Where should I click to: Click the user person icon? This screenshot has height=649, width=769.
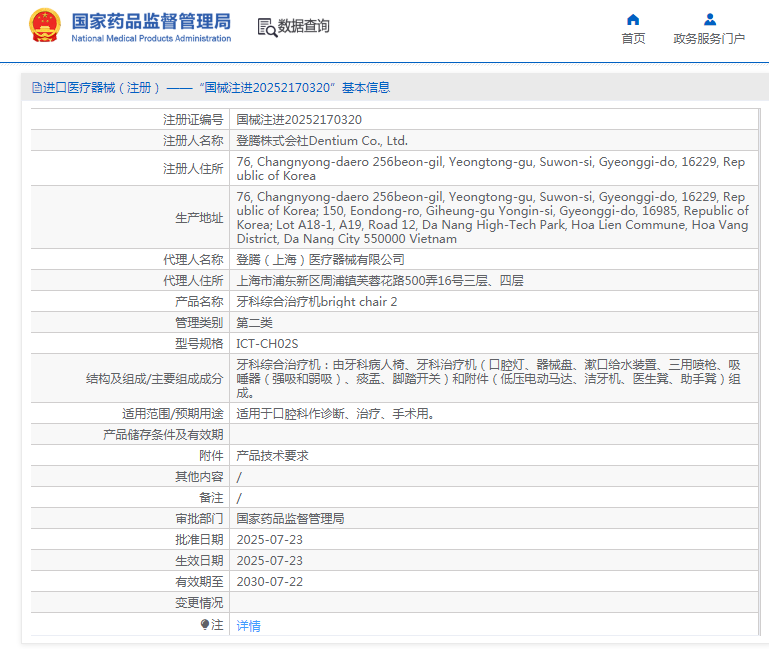(x=709, y=20)
